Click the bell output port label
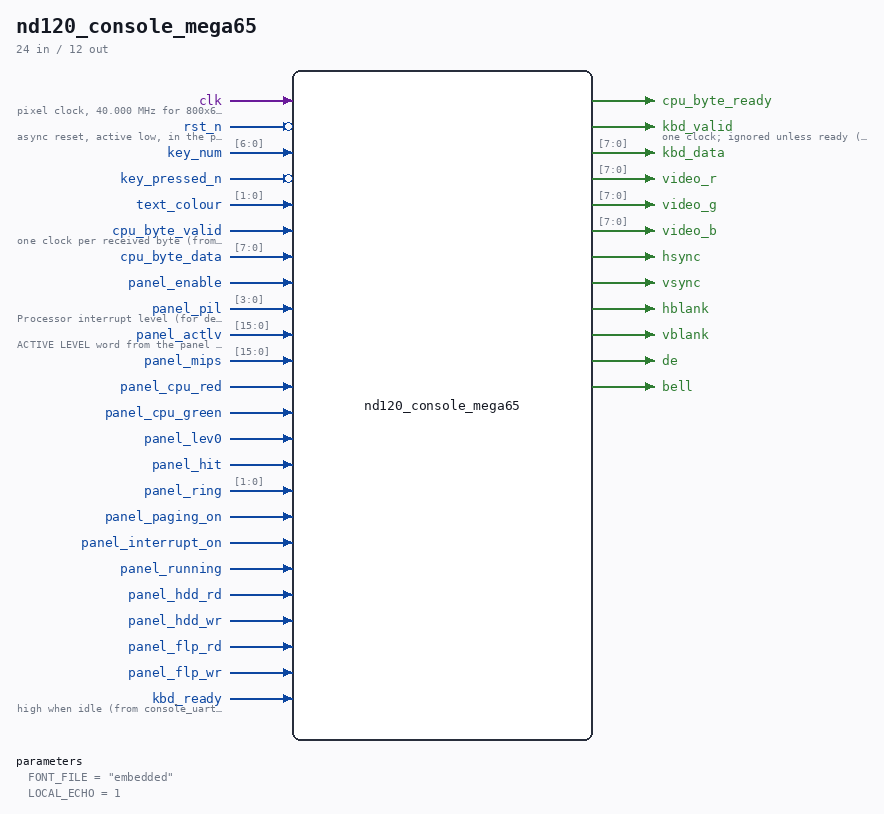884x814 pixels. click(677, 386)
